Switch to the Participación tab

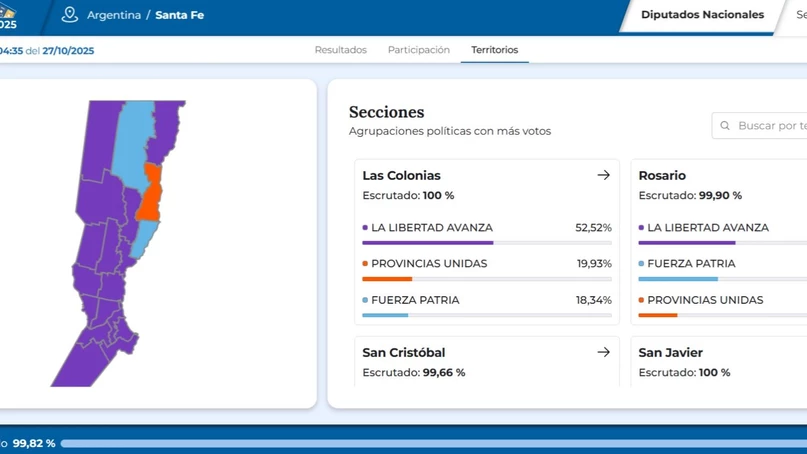click(418, 50)
